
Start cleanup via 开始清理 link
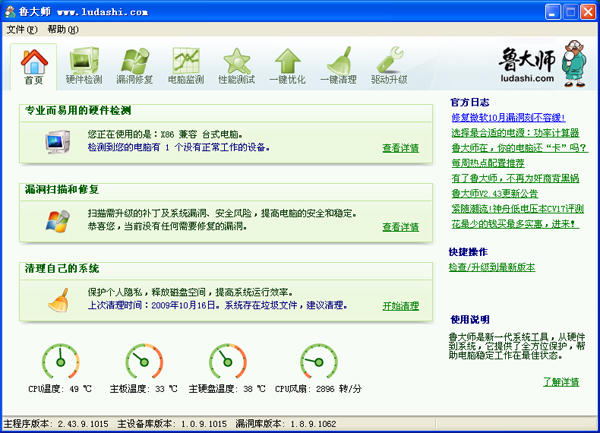pos(400,306)
